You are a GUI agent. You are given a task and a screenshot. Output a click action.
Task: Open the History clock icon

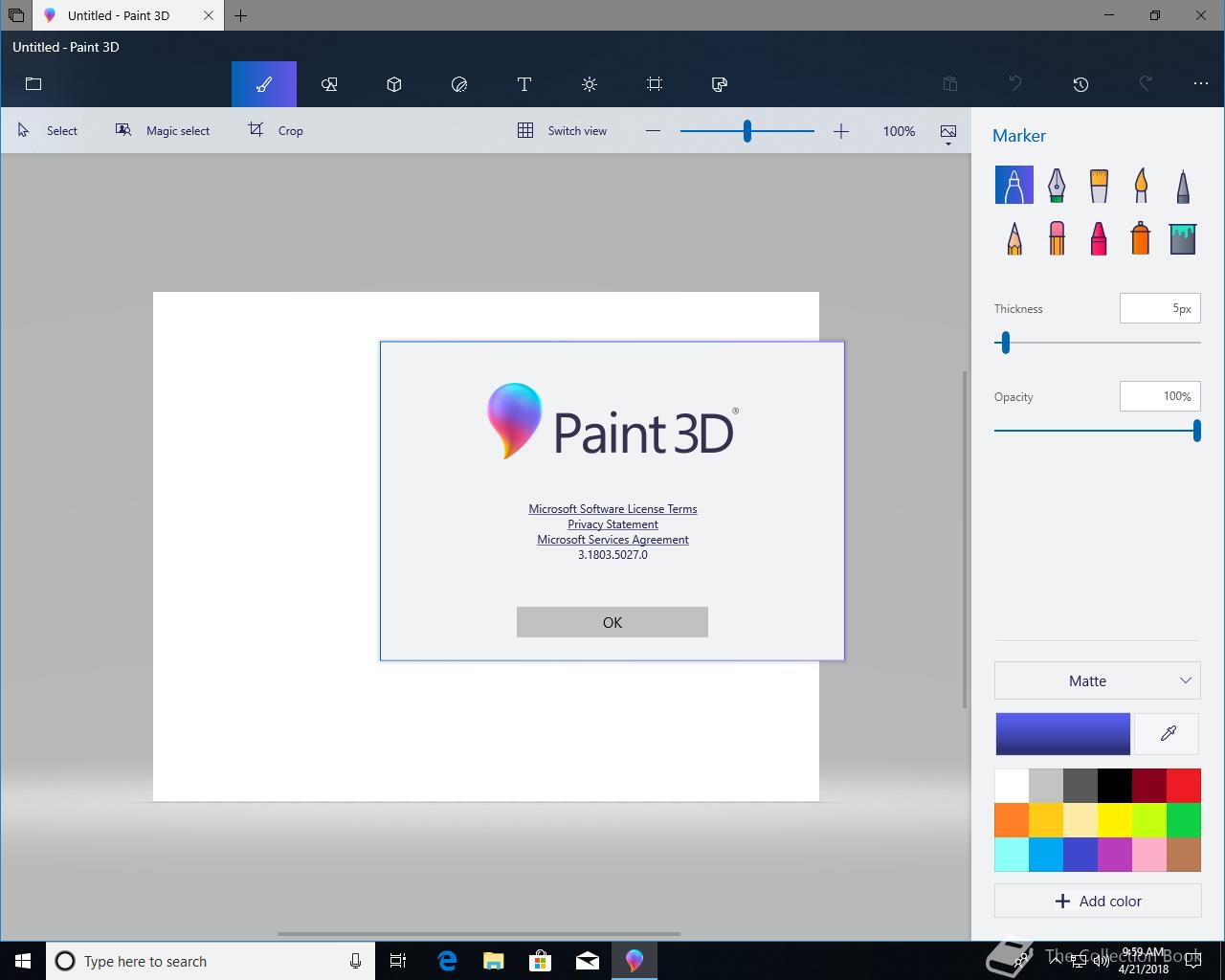click(1080, 84)
